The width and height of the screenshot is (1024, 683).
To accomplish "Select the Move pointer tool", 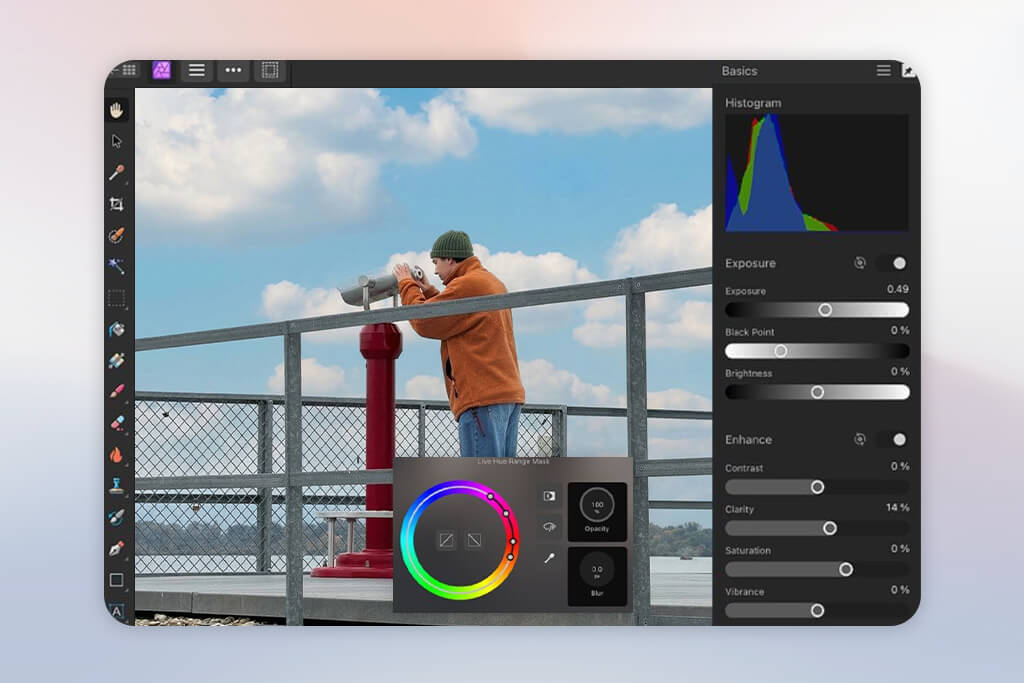I will click(x=117, y=141).
